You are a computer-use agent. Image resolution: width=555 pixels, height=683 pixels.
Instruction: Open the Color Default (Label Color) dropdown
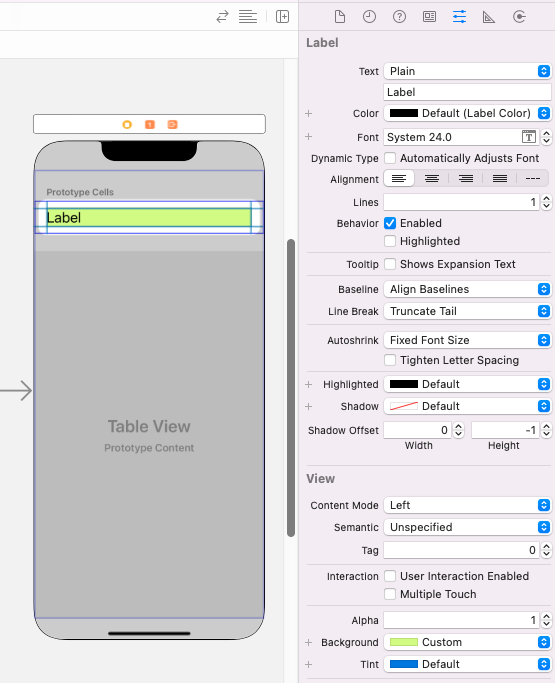click(467, 113)
